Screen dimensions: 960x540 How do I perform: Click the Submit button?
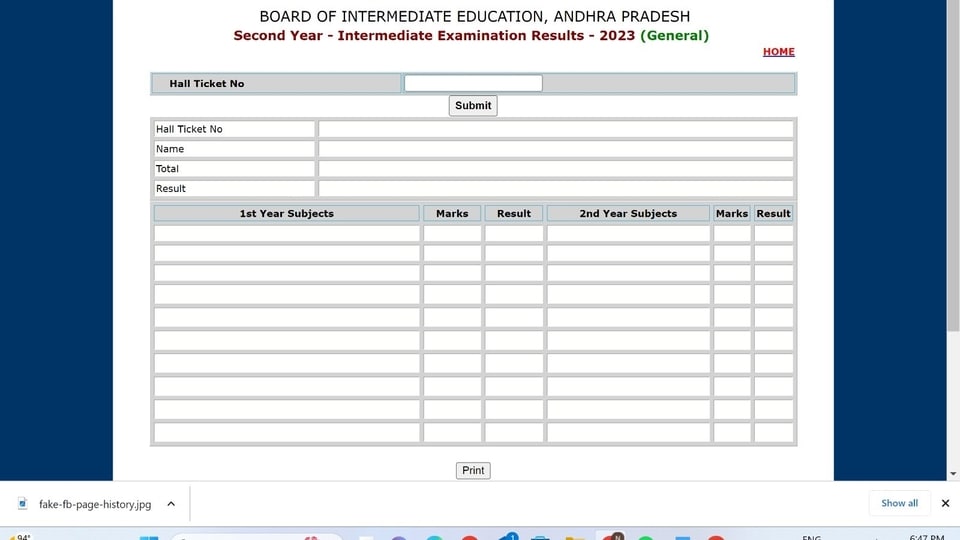pos(473,105)
